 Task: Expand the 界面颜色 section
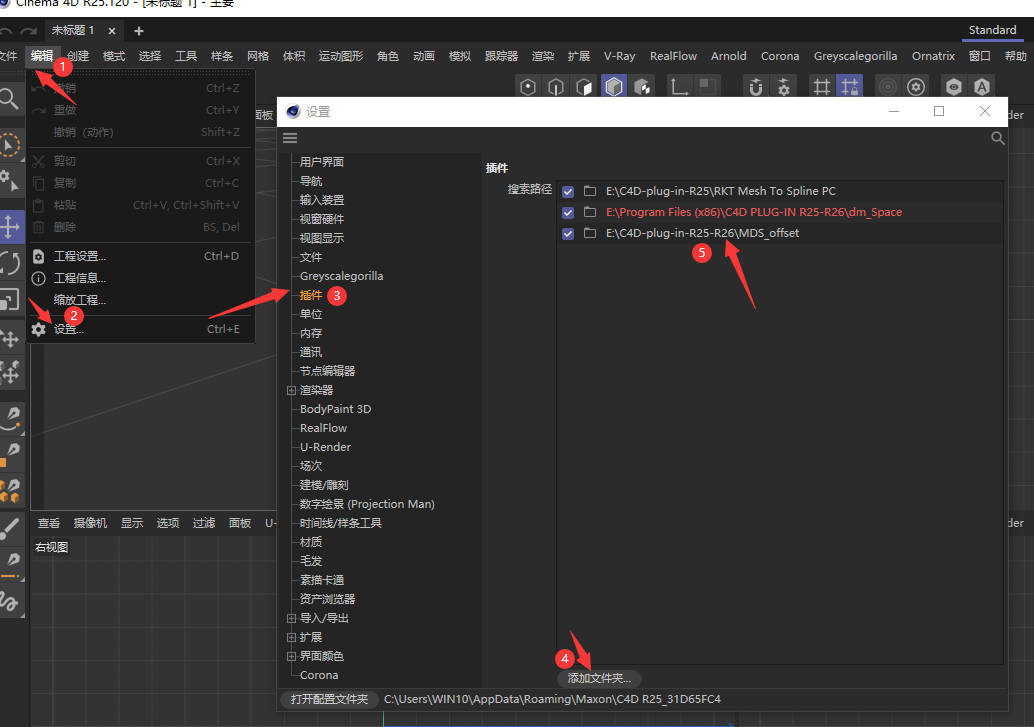click(290, 656)
